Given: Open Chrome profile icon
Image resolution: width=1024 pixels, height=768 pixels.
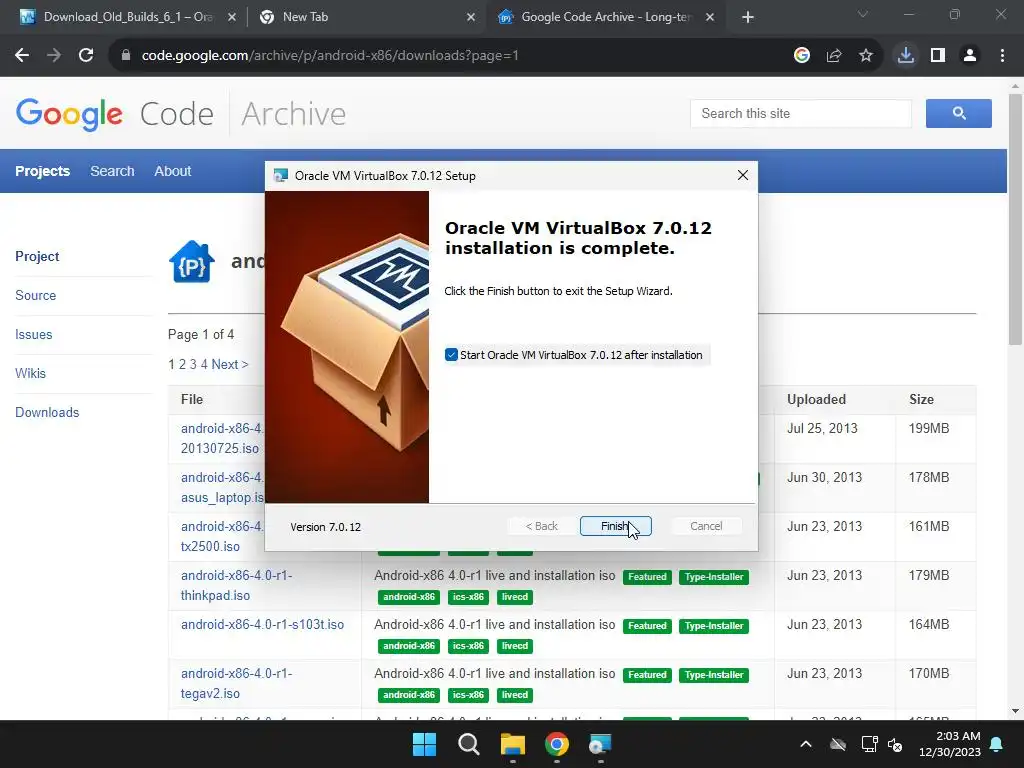Looking at the screenshot, I should coord(970,56).
